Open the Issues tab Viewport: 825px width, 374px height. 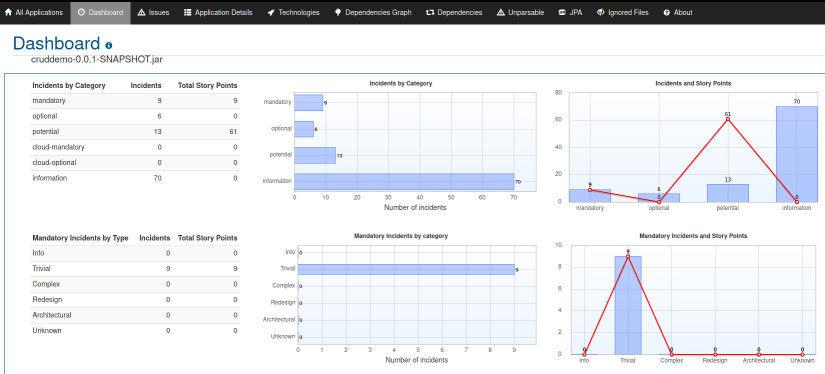pyautogui.click(x=153, y=12)
